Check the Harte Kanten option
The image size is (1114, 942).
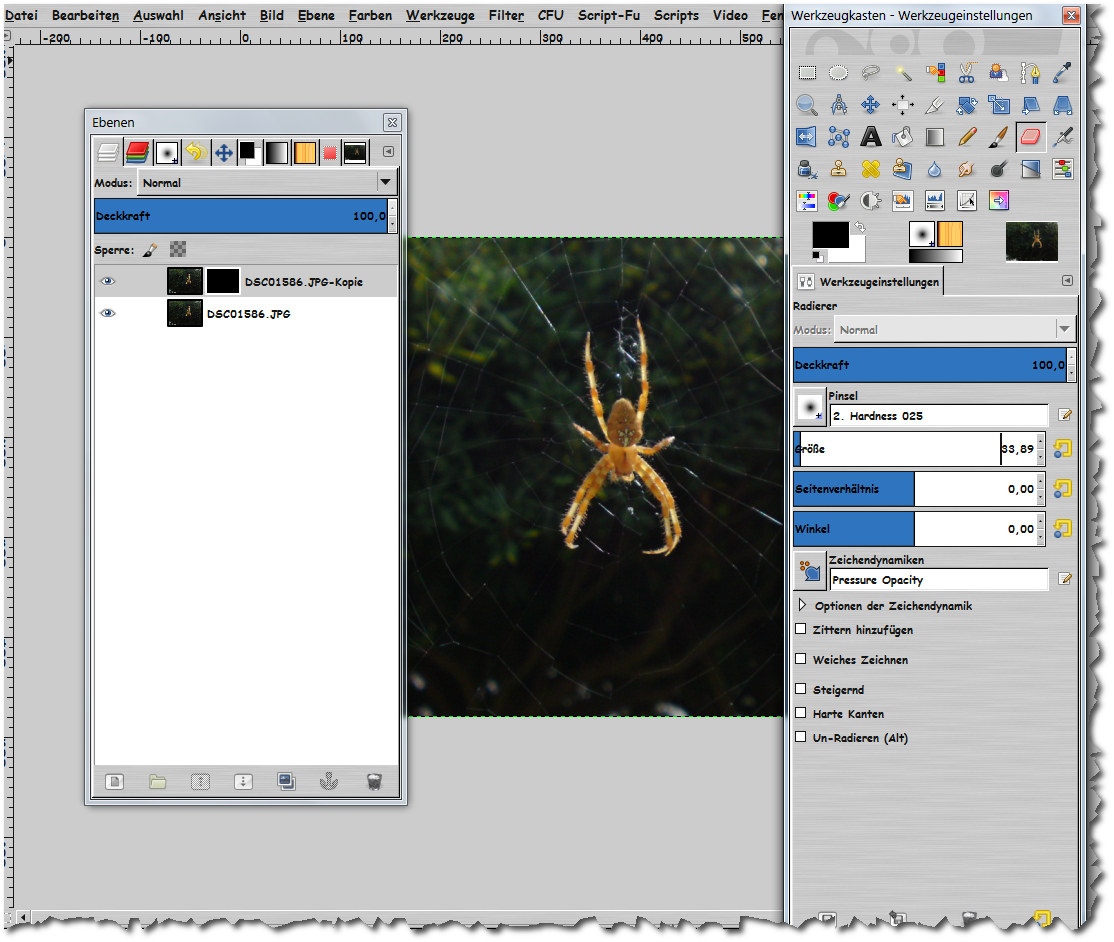(801, 713)
